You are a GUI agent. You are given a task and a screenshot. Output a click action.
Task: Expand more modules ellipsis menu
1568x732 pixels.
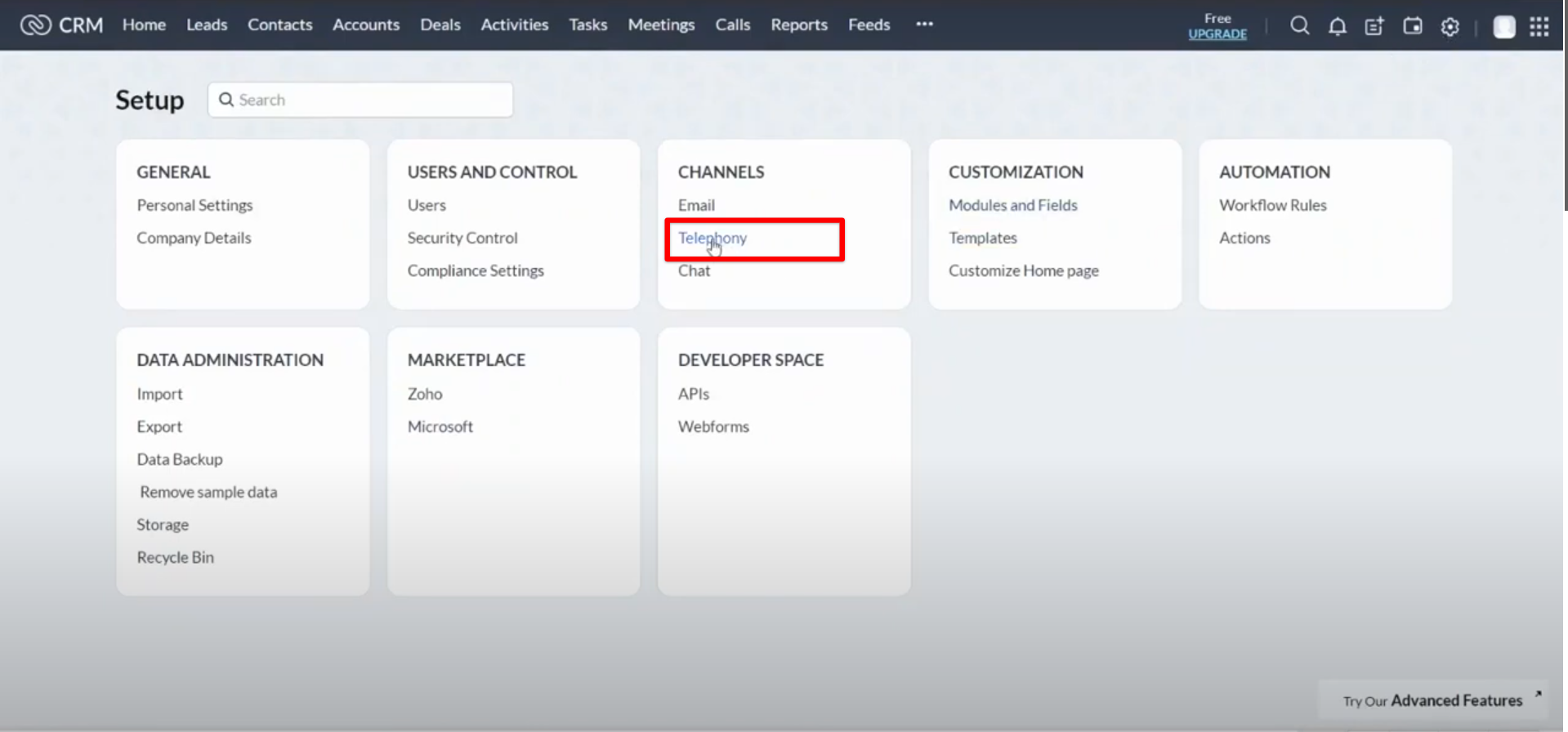coord(924,25)
